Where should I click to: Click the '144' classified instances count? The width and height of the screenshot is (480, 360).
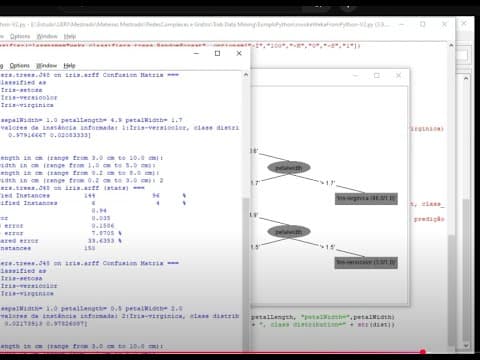point(90,195)
